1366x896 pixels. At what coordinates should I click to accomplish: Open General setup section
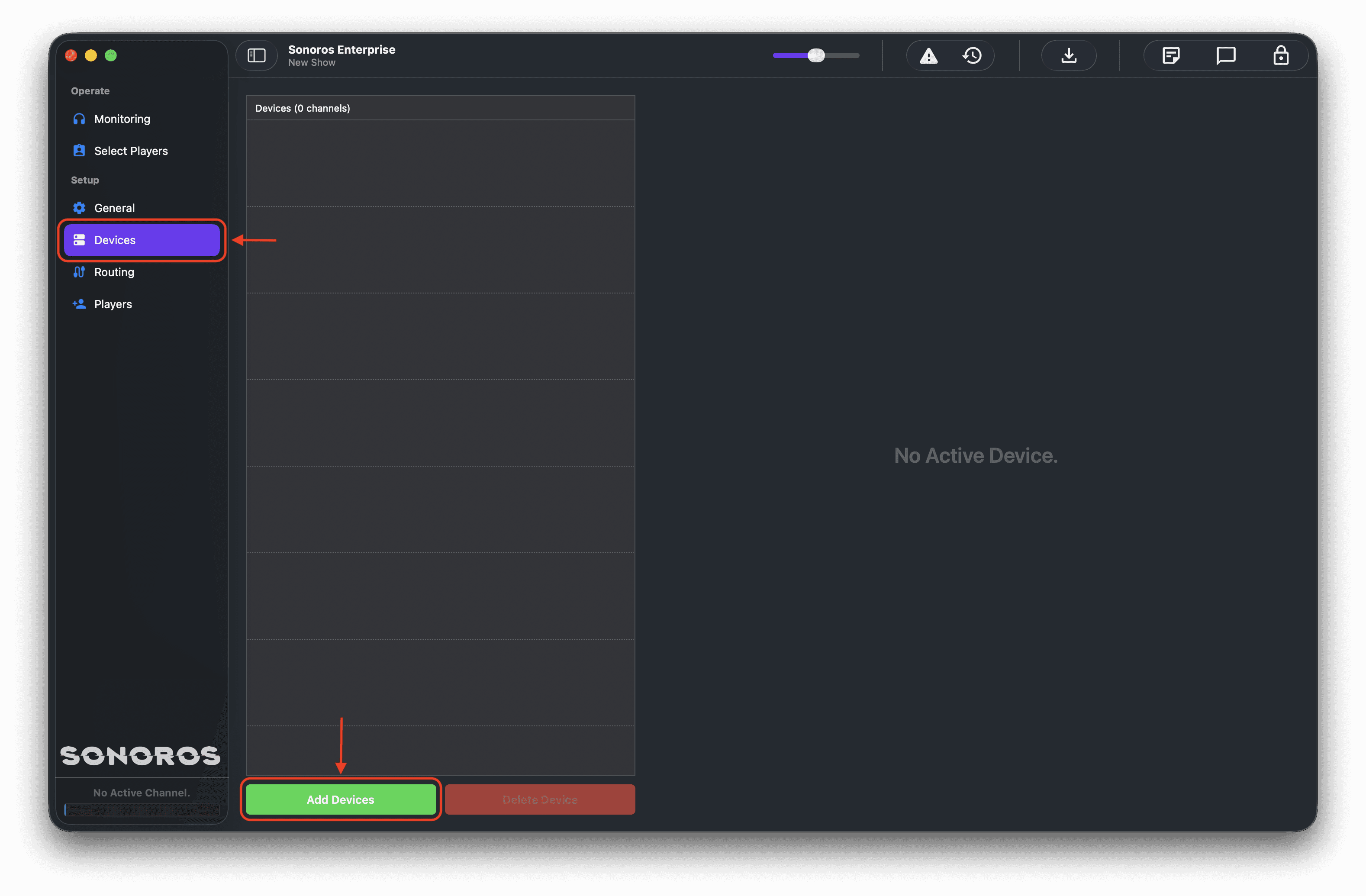point(142,208)
